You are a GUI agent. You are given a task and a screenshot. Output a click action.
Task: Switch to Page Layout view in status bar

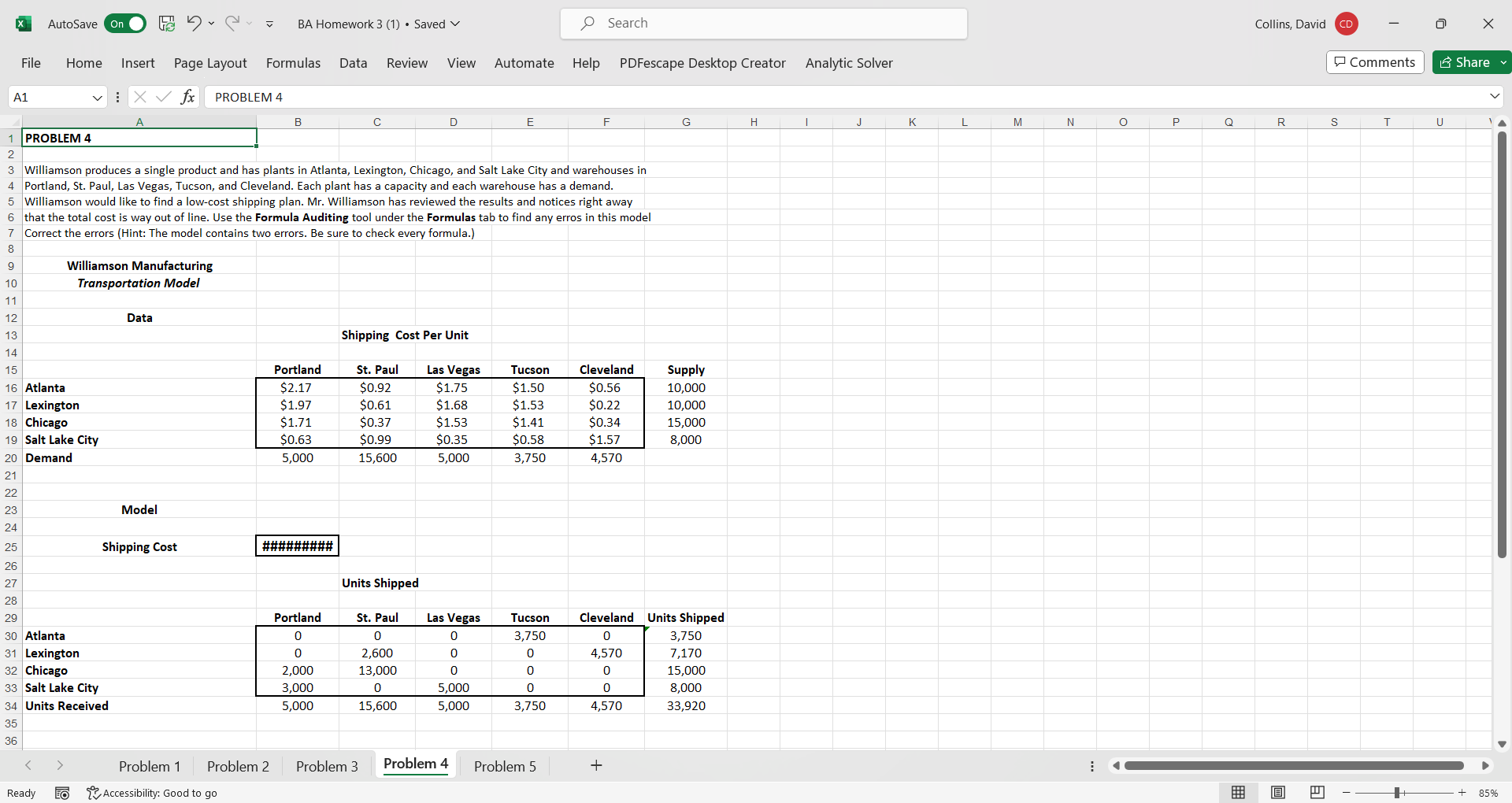tap(1278, 793)
